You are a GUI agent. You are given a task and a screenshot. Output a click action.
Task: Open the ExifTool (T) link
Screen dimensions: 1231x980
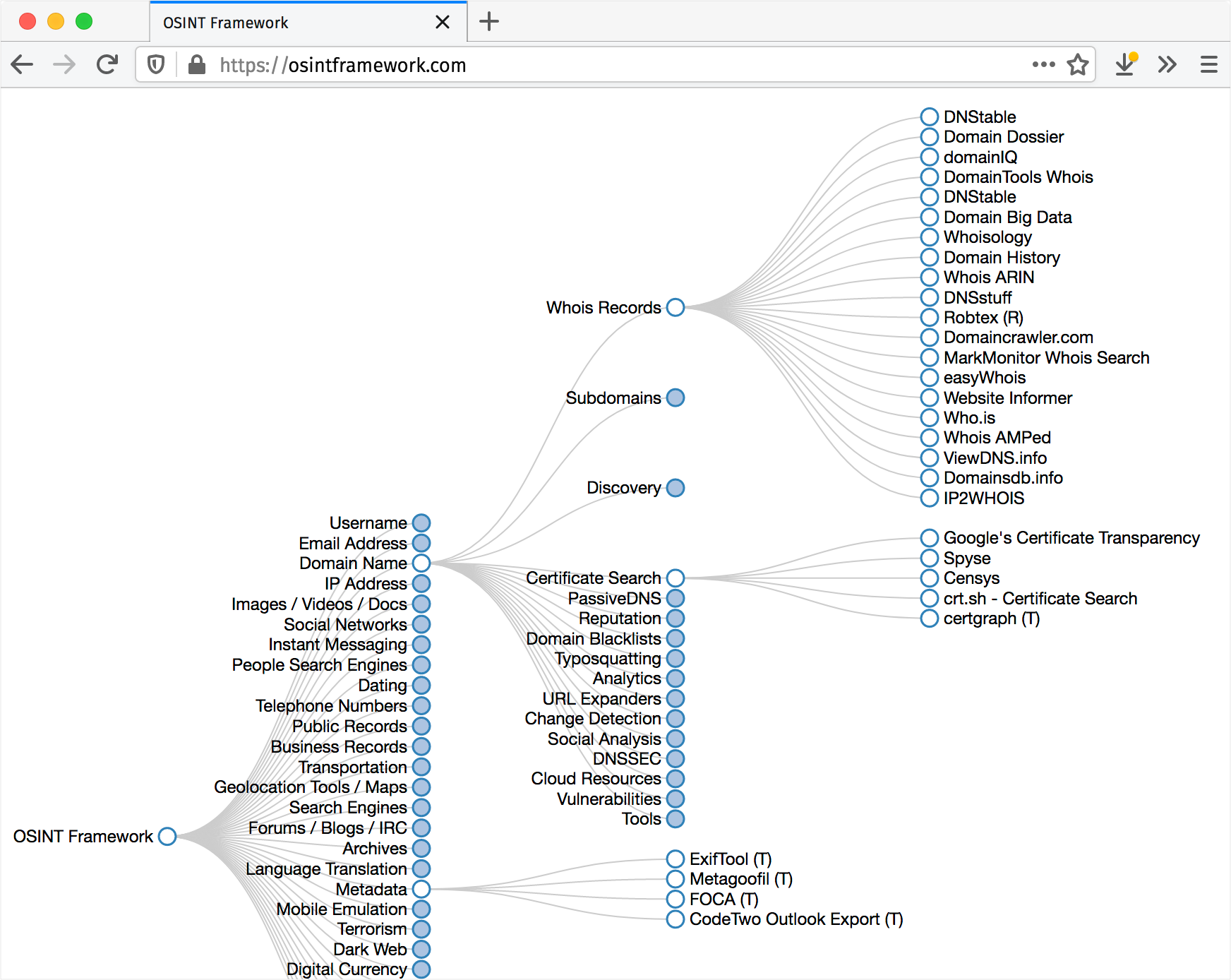[x=731, y=859]
